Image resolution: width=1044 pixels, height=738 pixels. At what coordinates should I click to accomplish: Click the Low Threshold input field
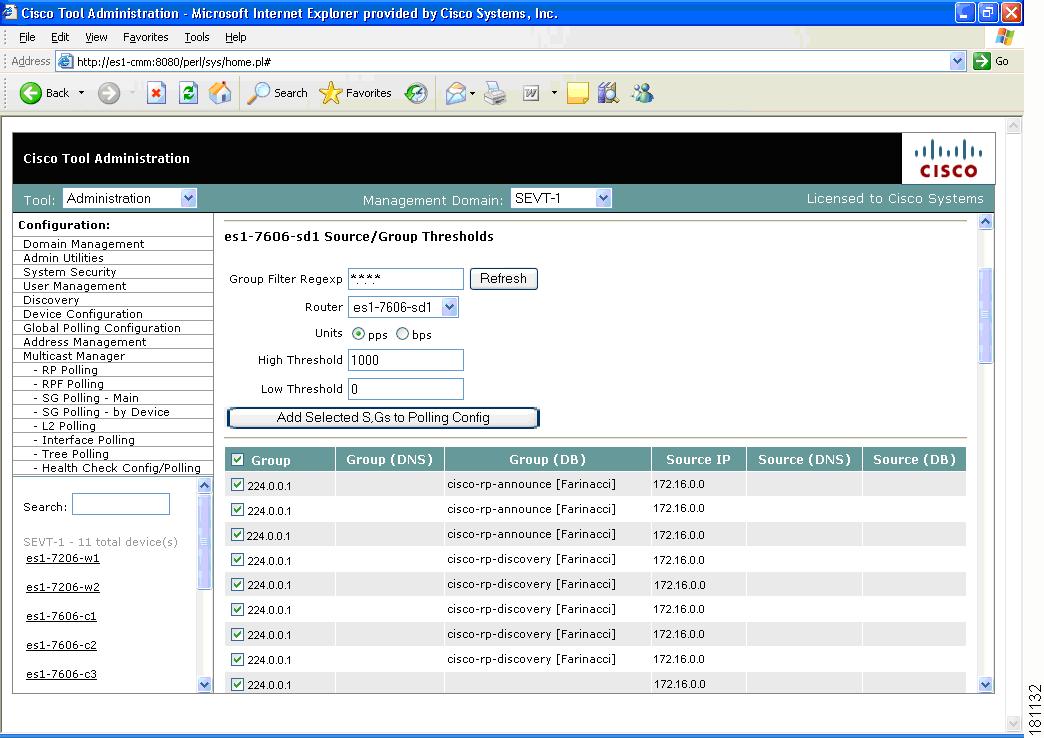coord(405,388)
